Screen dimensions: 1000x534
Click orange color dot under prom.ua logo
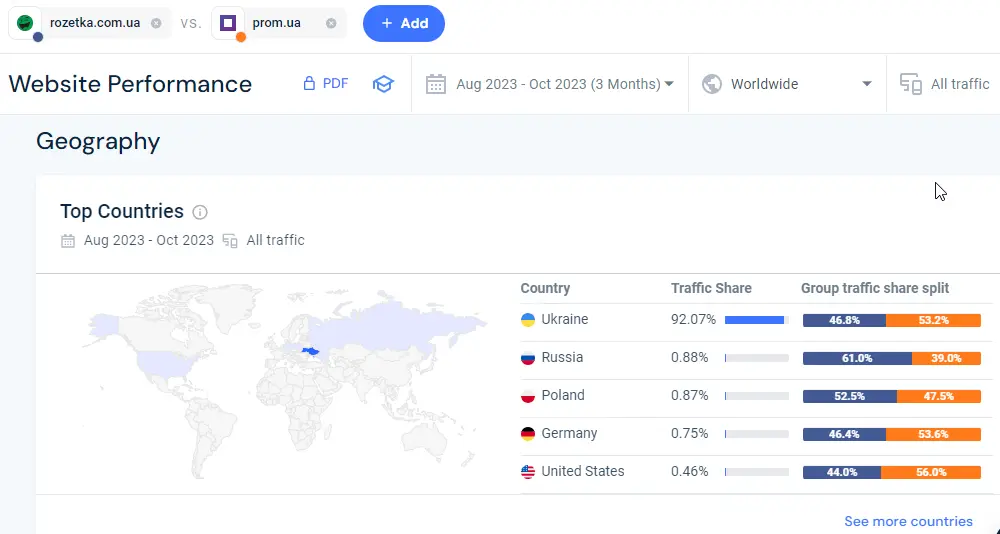pos(240,37)
